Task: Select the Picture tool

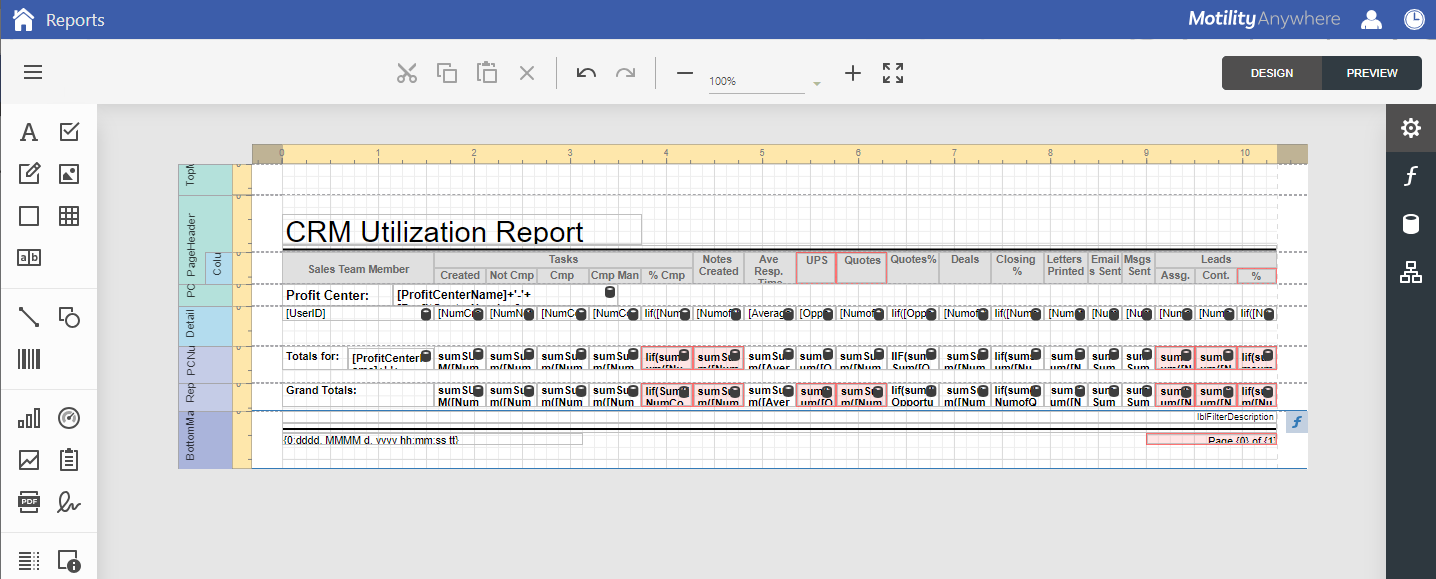Action: click(x=68, y=173)
